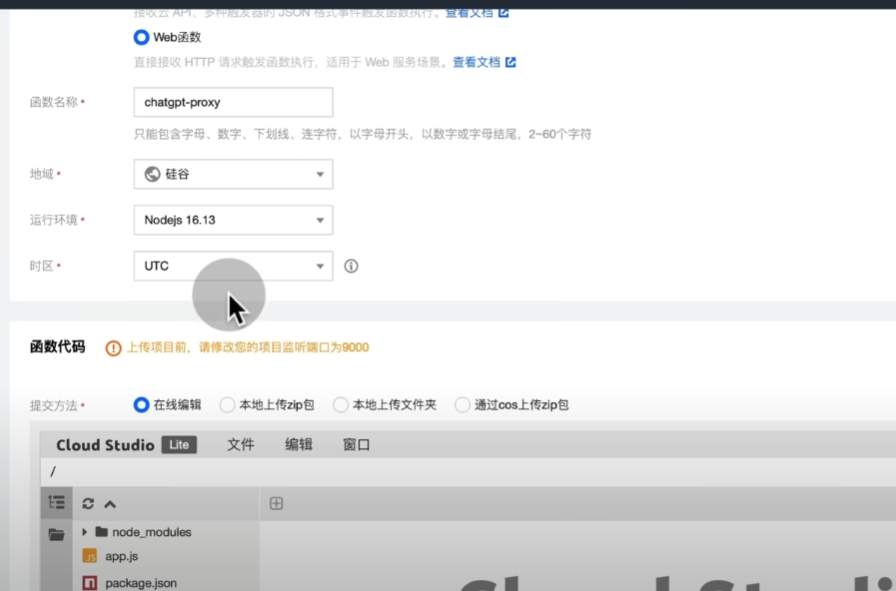The height and width of the screenshot is (591, 896).
Task: Click the external link icon beside Web函数 查看文档
Action: [x=511, y=62]
